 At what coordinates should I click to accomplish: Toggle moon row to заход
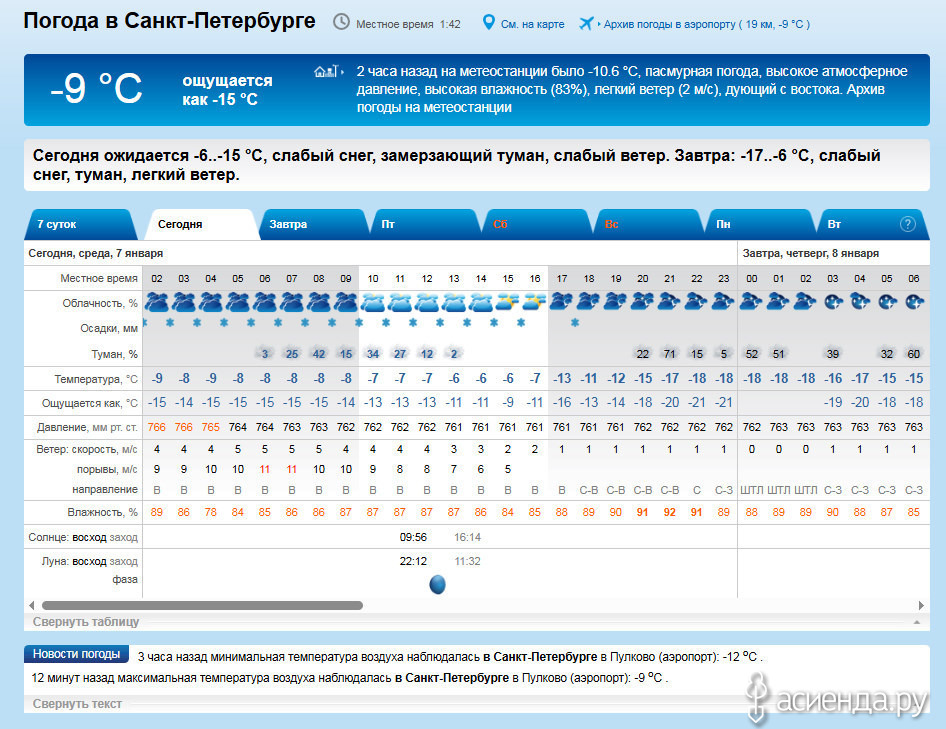click(x=124, y=561)
